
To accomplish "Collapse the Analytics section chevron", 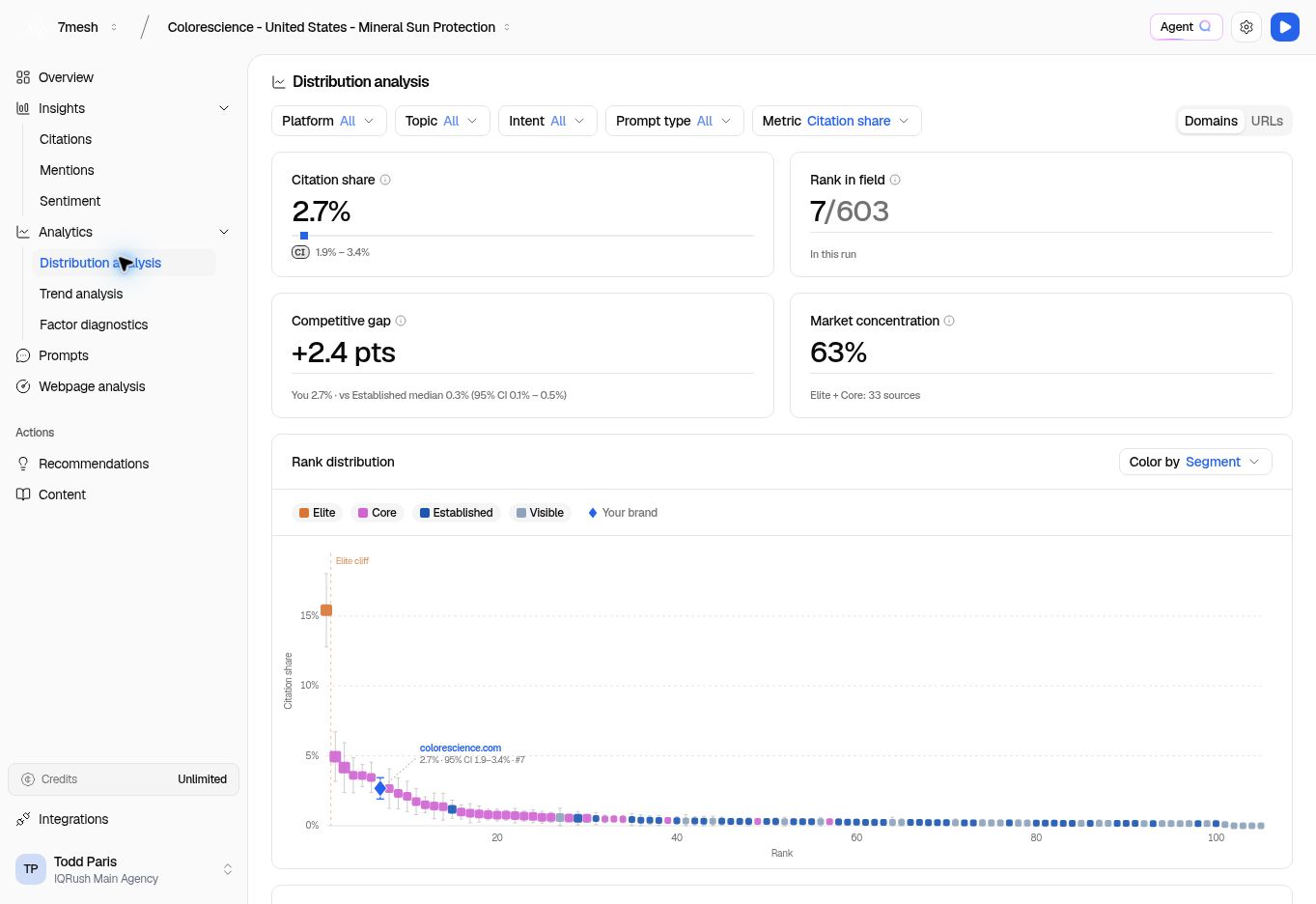I will tap(224, 232).
